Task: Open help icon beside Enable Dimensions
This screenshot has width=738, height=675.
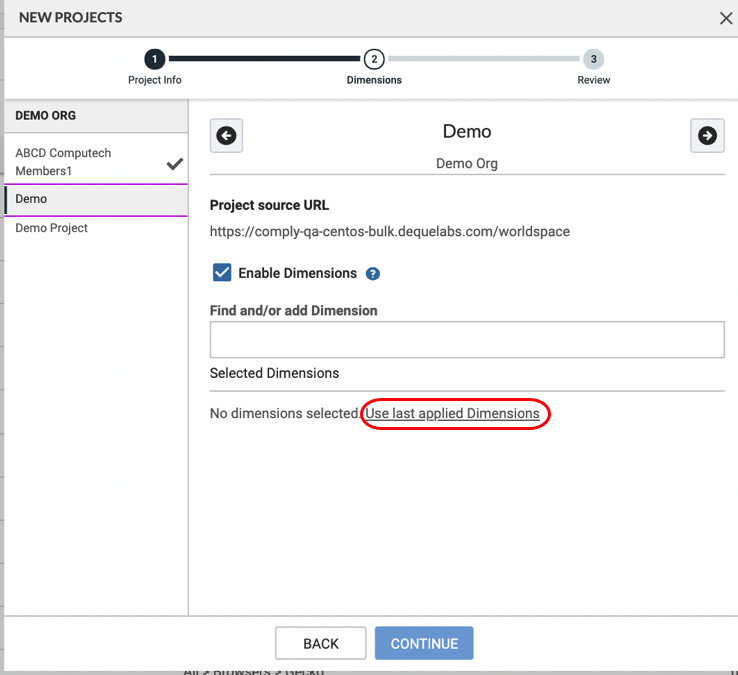Action: coord(373,274)
